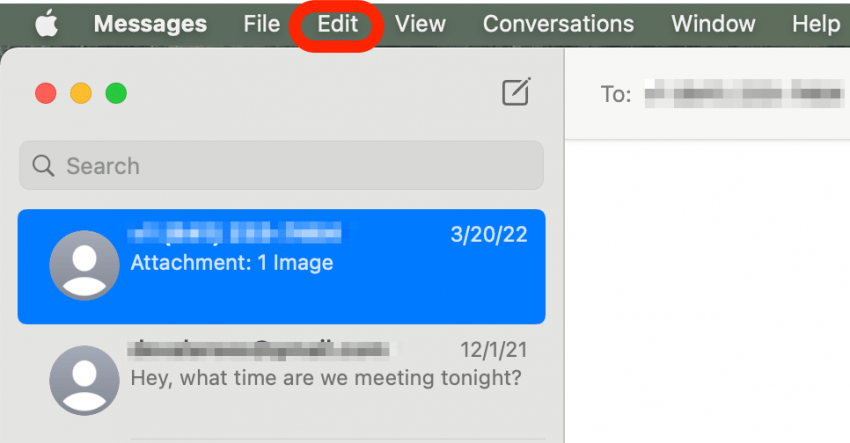Click the magnifying glass search icon

[x=43, y=166]
